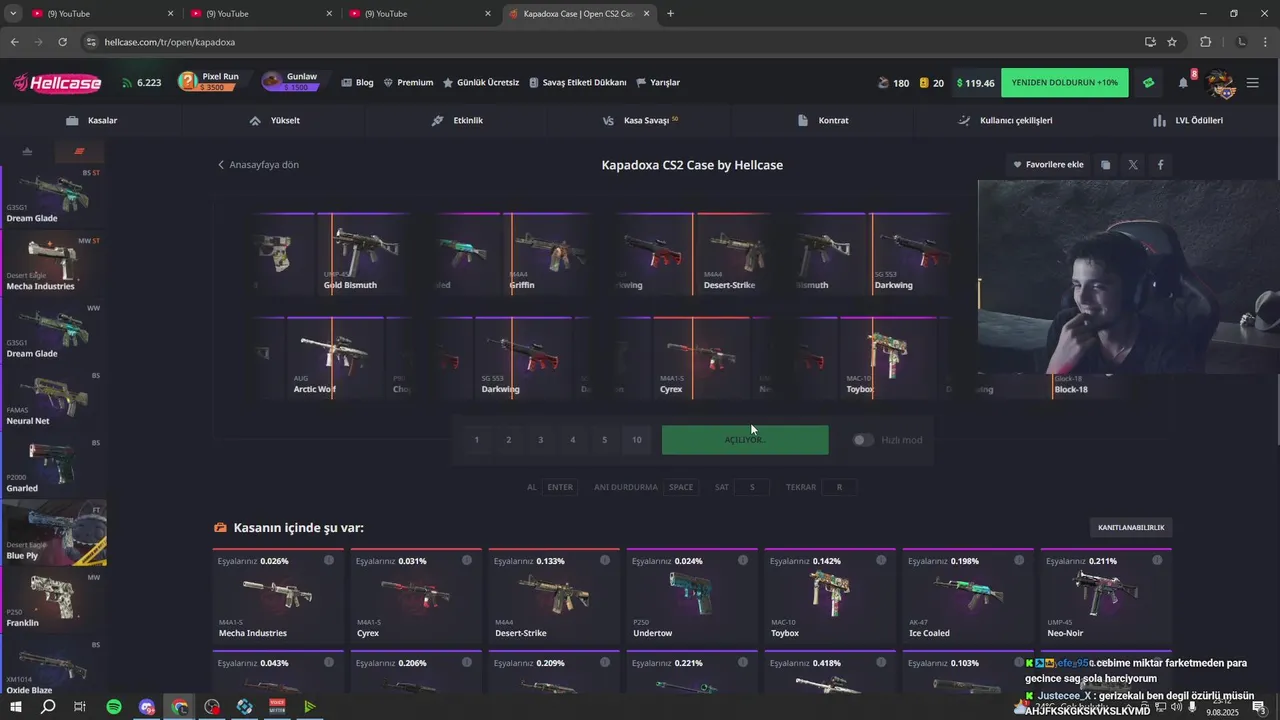Select case count 5
Screen dimensions: 1280x720
[604, 440]
